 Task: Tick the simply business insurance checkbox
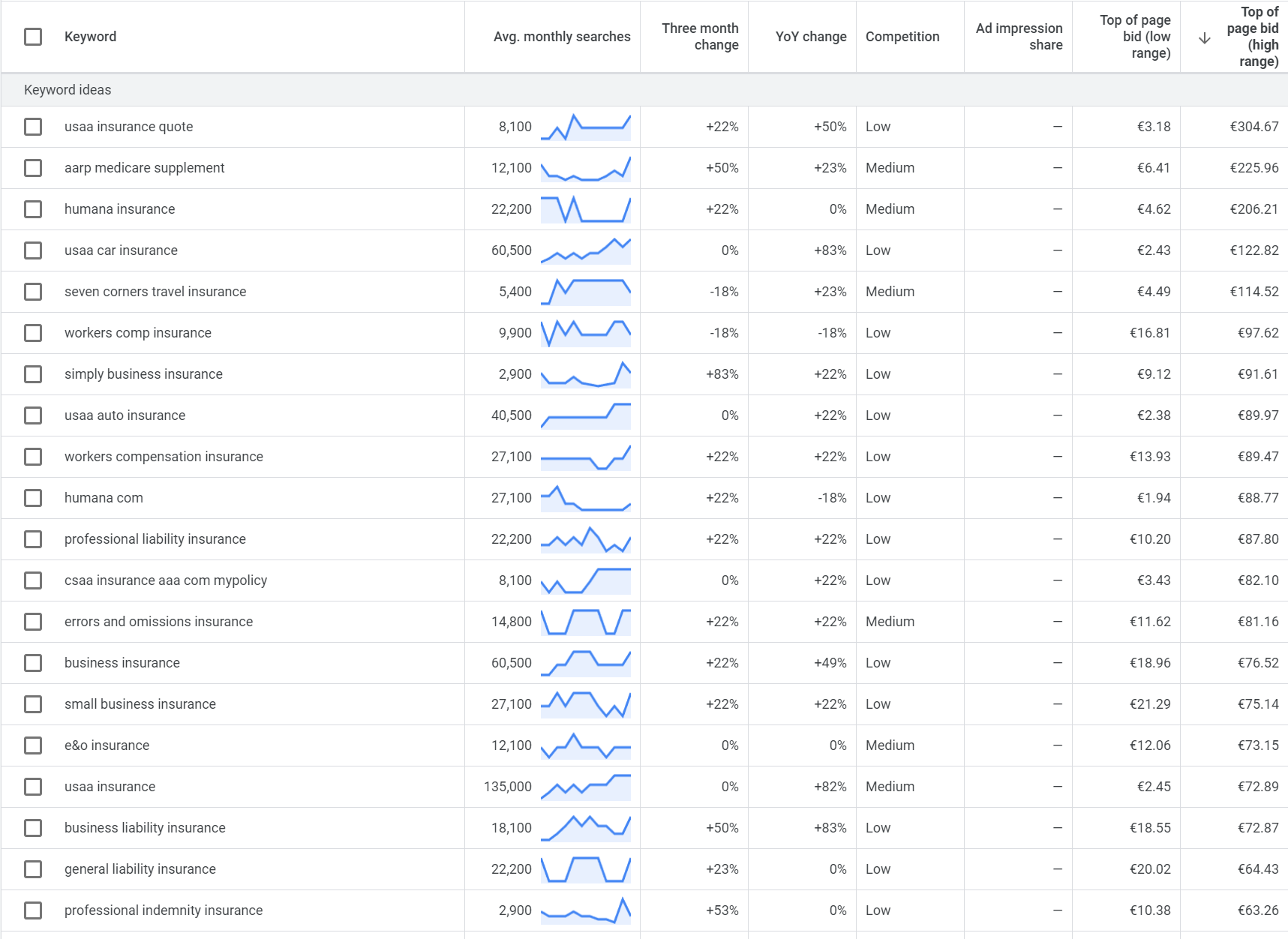click(33, 374)
